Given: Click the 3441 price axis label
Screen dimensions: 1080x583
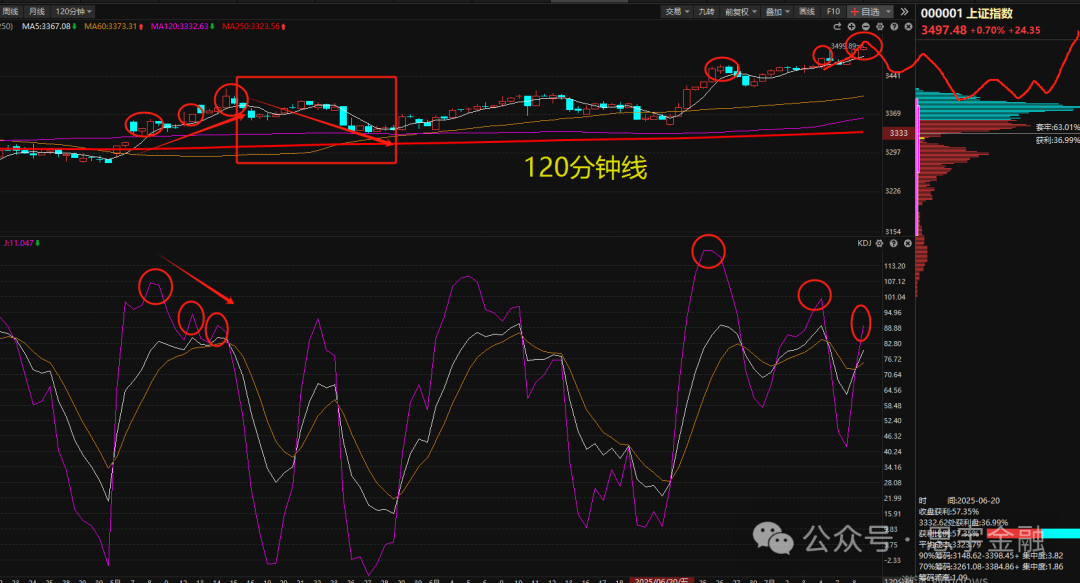Looking at the screenshot, I should 893,76.
